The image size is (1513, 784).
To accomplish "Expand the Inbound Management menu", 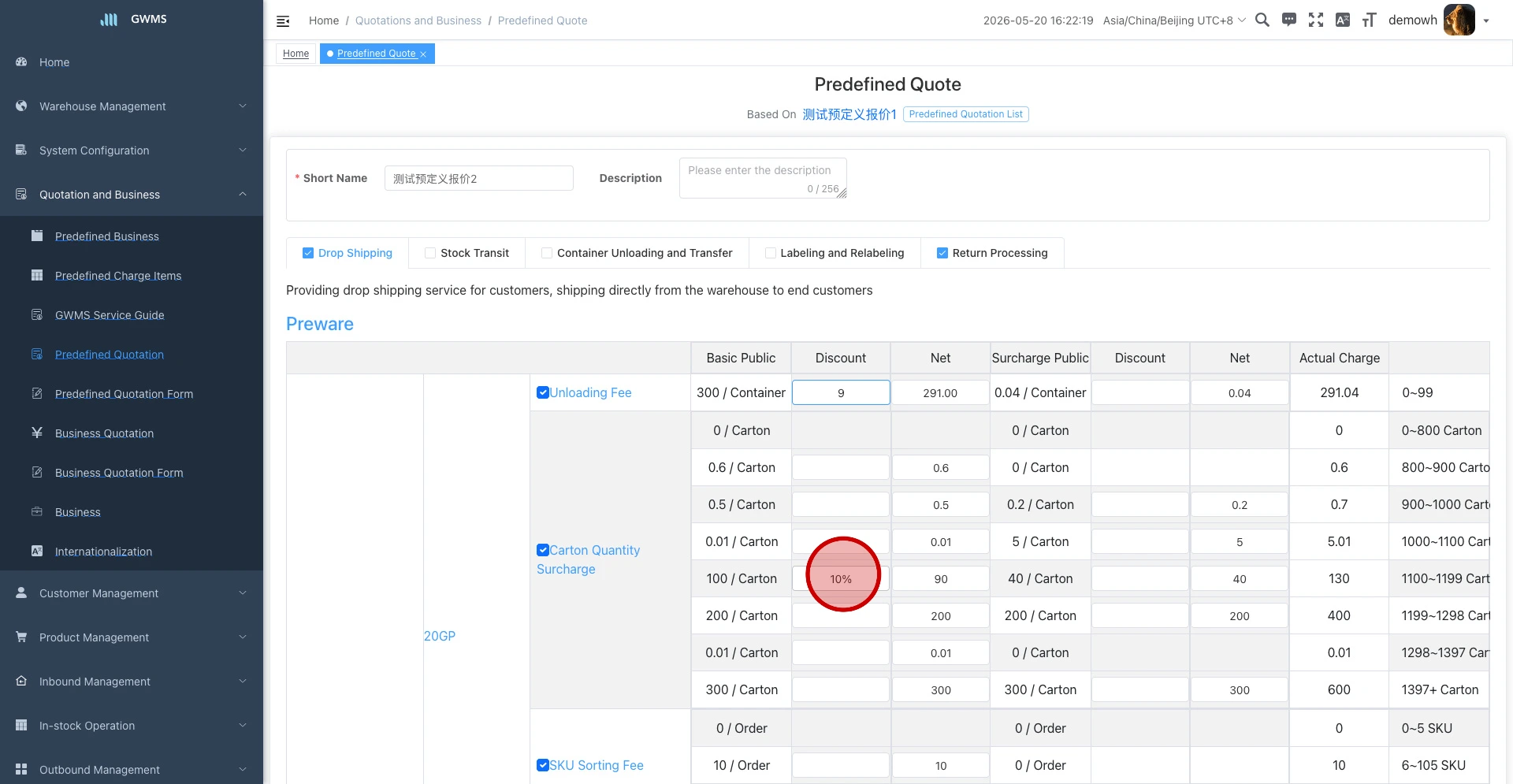I will pyautogui.click(x=243, y=681).
